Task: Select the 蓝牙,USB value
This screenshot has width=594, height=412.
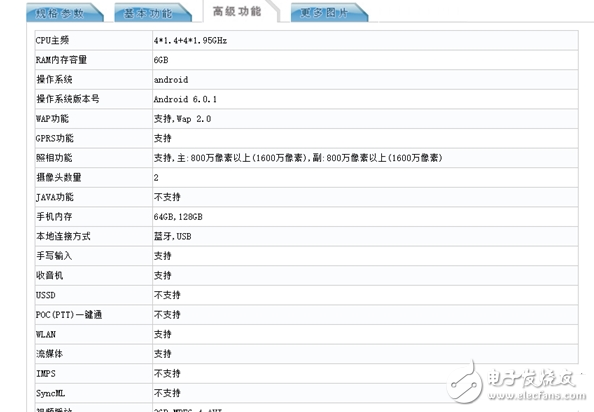Action: [172, 237]
